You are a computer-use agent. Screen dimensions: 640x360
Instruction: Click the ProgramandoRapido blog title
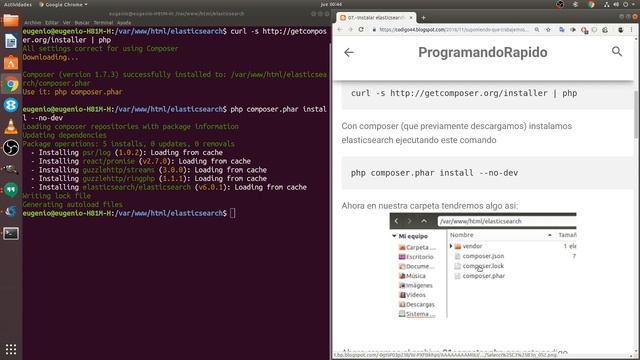click(x=482, y=52)
